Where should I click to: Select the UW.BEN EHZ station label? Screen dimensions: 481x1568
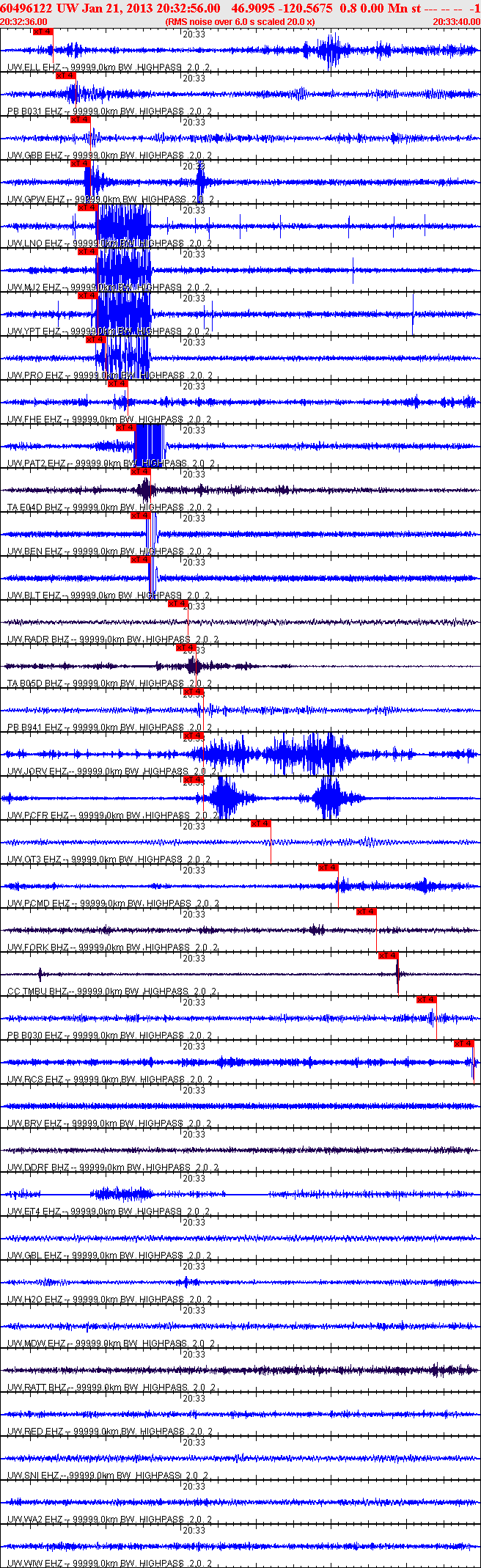click(x=34, y=552)
